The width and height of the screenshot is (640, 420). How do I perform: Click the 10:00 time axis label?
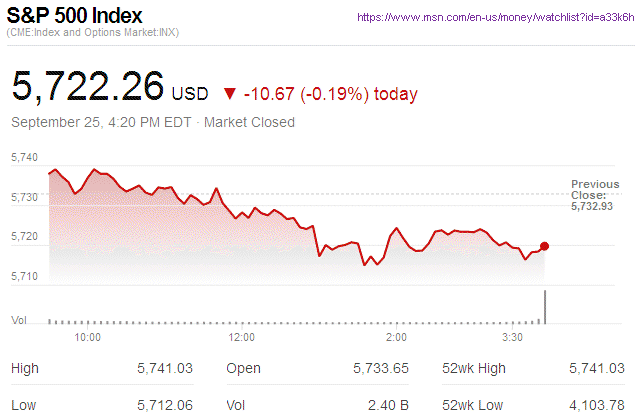88,338
